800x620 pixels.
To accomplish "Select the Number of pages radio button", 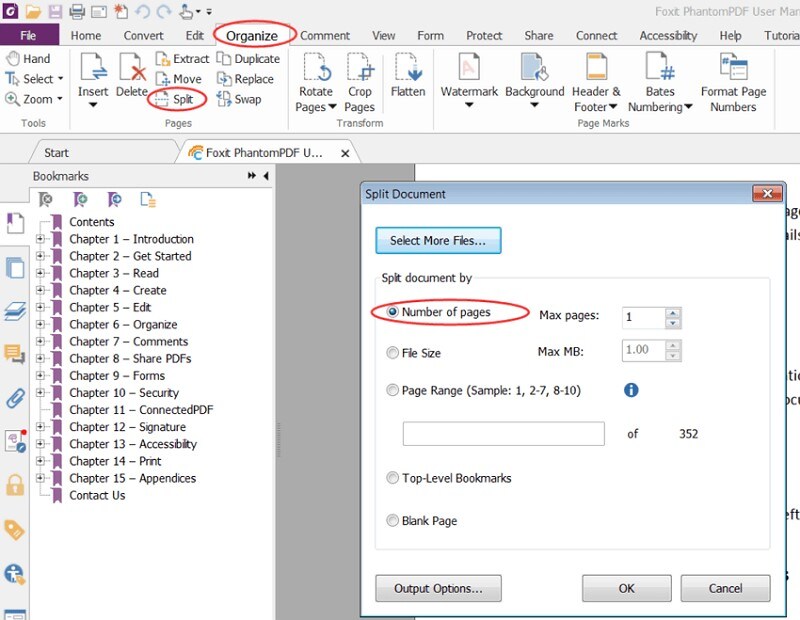I will [x=393, y=312].
